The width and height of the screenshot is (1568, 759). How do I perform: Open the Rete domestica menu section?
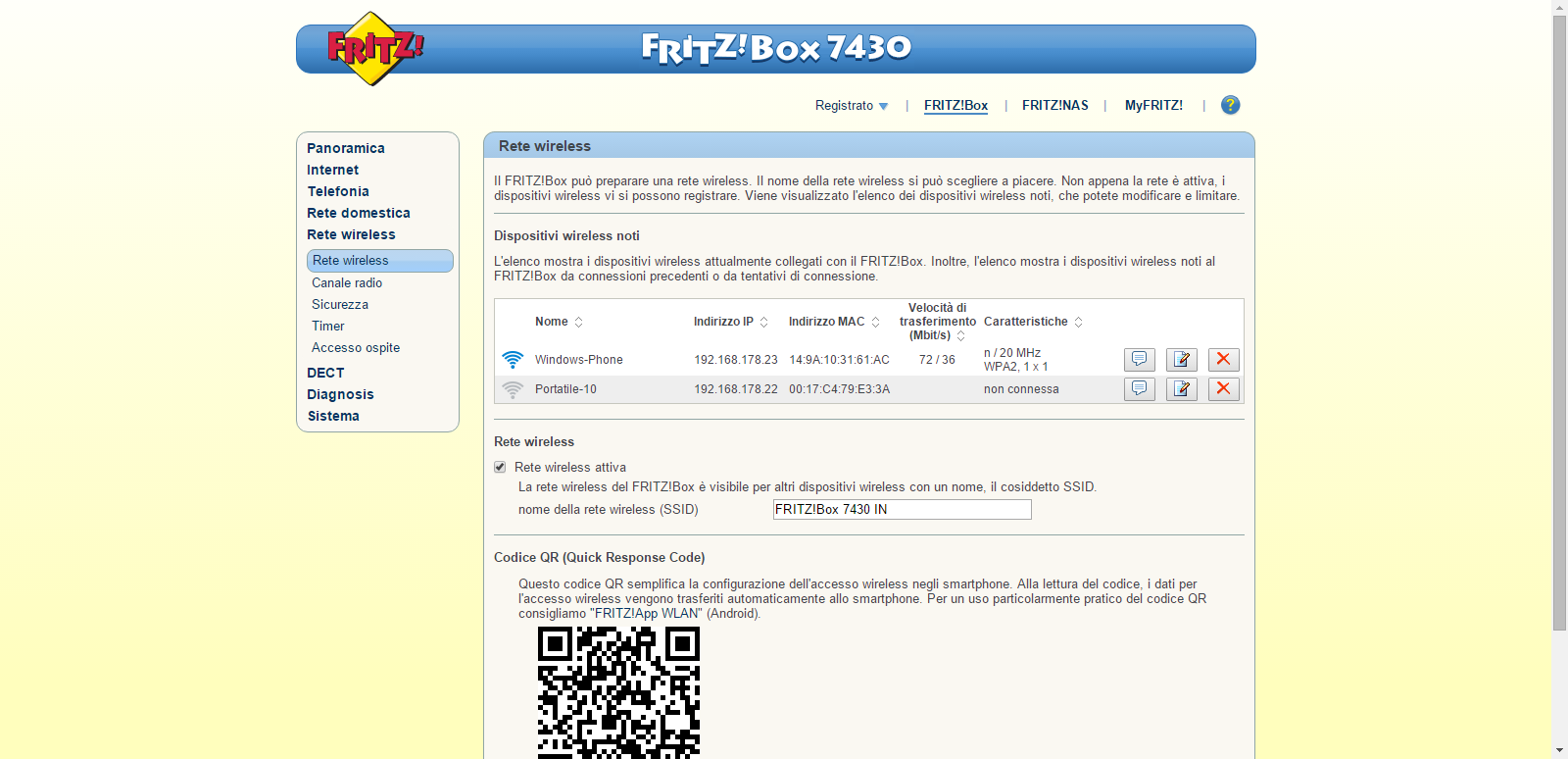(359, 213)
